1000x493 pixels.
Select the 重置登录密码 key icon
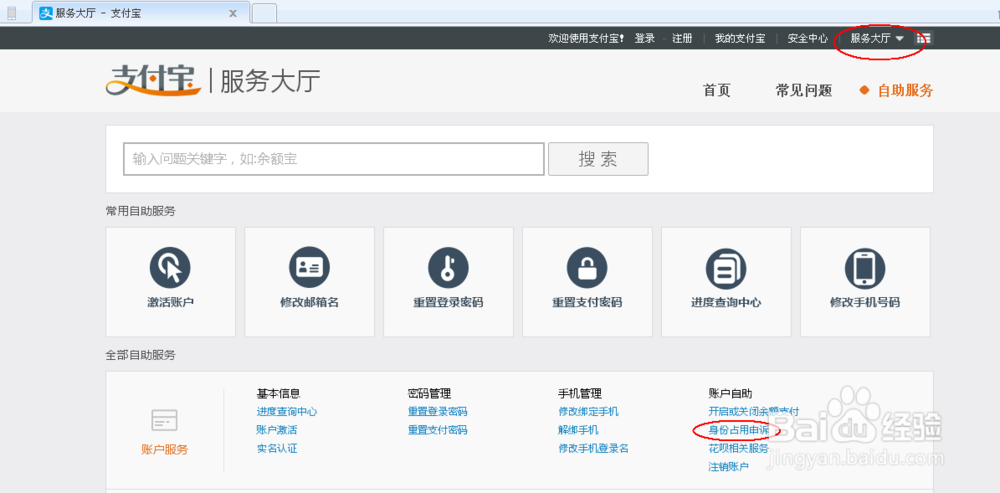click(x=448, y=267)
